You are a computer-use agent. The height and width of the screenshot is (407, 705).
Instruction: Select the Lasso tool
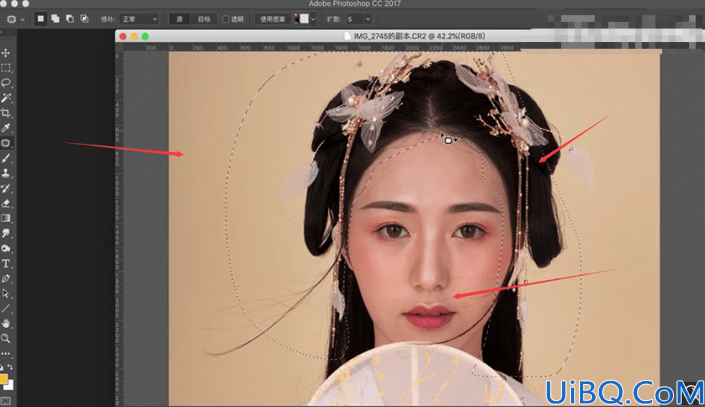[x=6, y=83]
